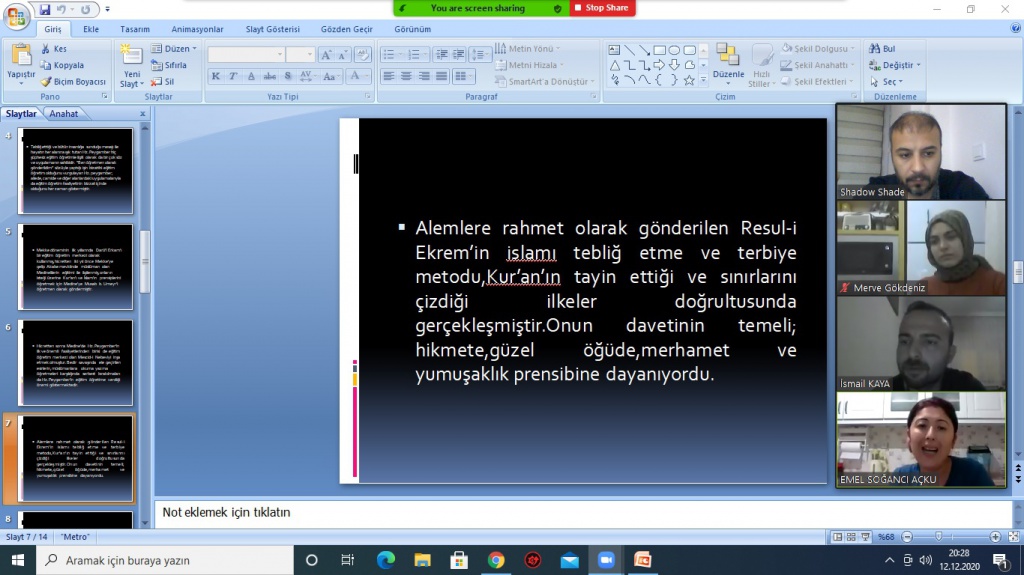Expand the Değiştir dropdown
The image size is (1024, 575).
click(x=918, y=65)
